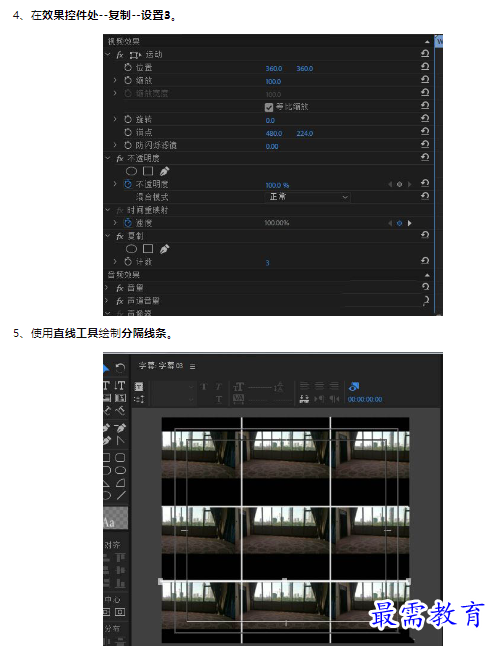
Task: Toggle animation stopwatch for 缩放
Action: tap(128, 80)
